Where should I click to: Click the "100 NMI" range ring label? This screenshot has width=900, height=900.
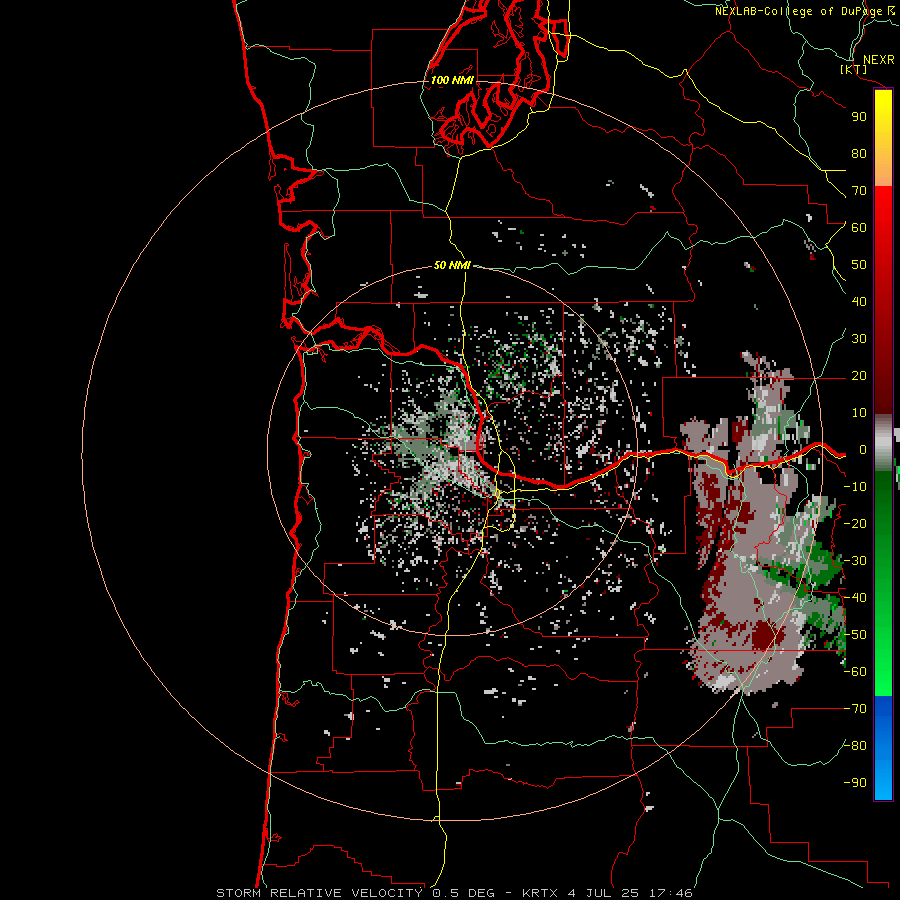coord(452,80)
